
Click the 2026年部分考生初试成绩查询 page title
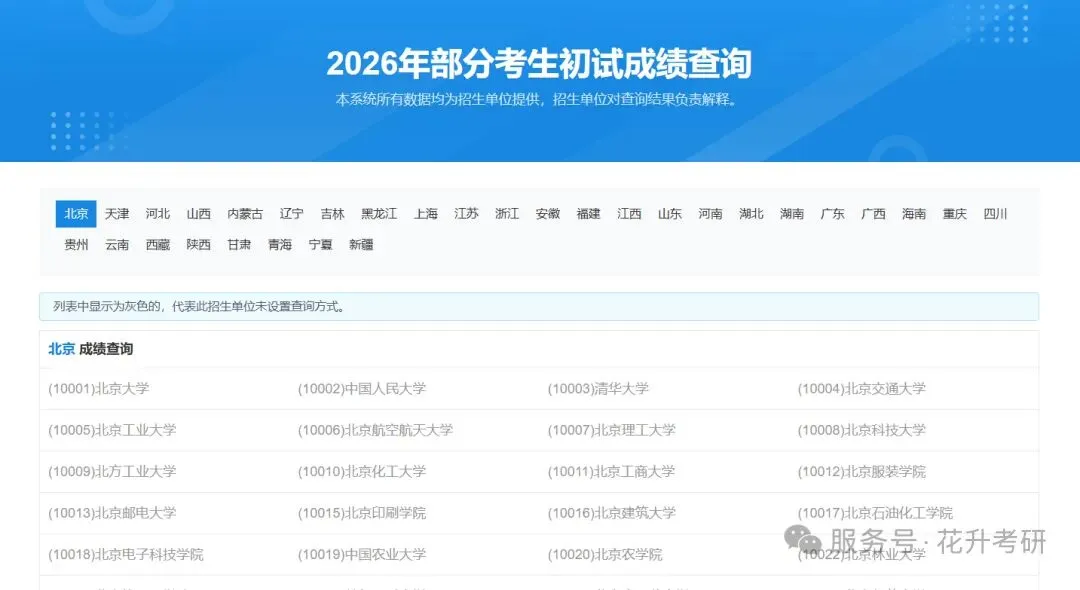tap(539, 63)
